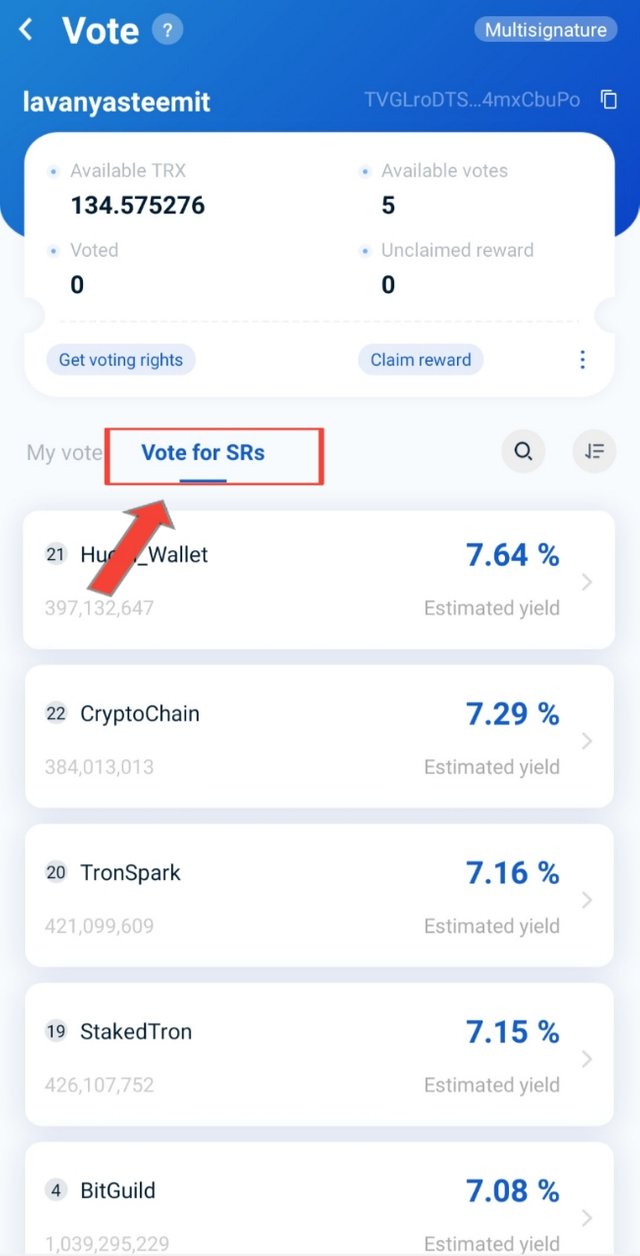This screenshot has height=1256, width=640.
Task: Click Claim reward button
Action: click(421, 360)
